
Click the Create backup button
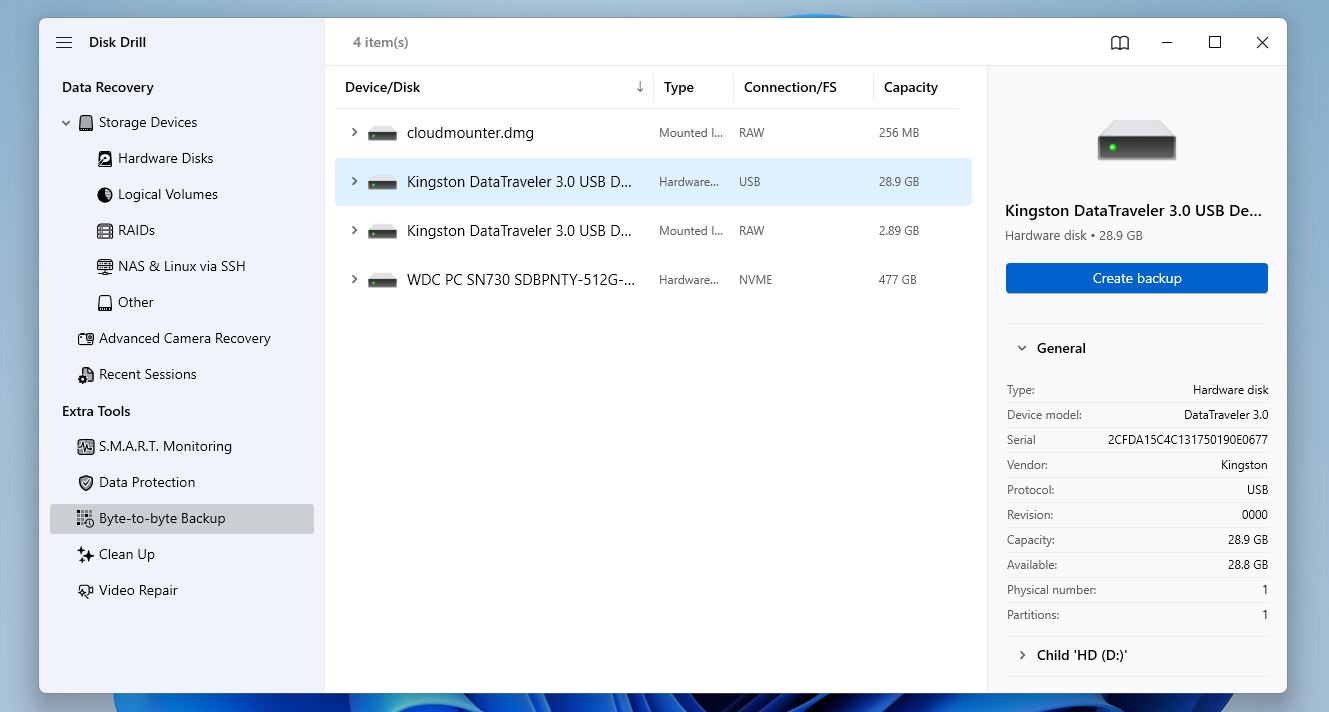click(x=1137, y=279)
